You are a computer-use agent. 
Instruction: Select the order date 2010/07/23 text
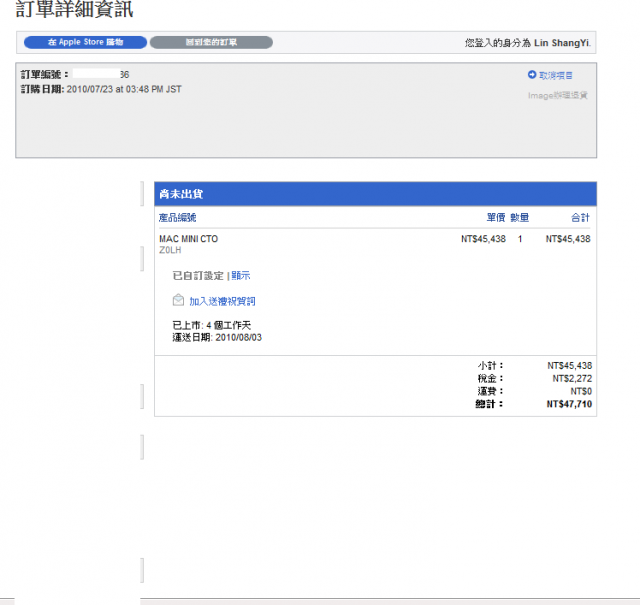tap(124, 89)
